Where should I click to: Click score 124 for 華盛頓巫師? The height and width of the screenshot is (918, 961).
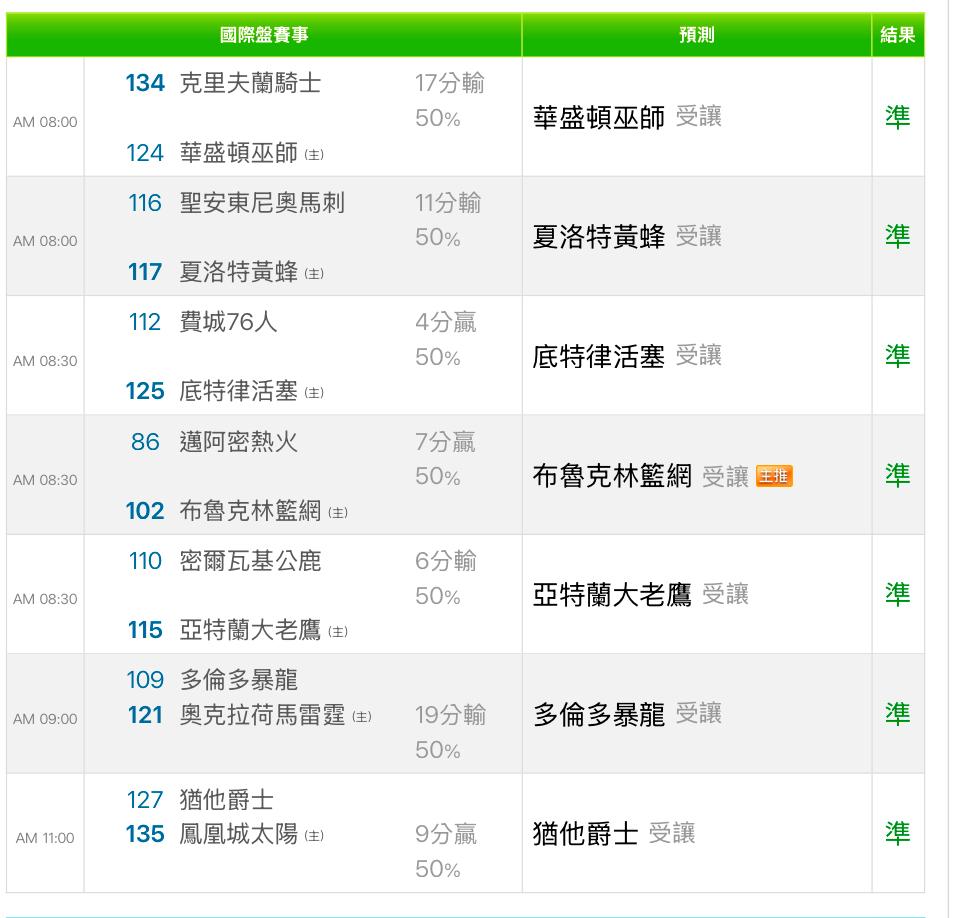[145, 153]
